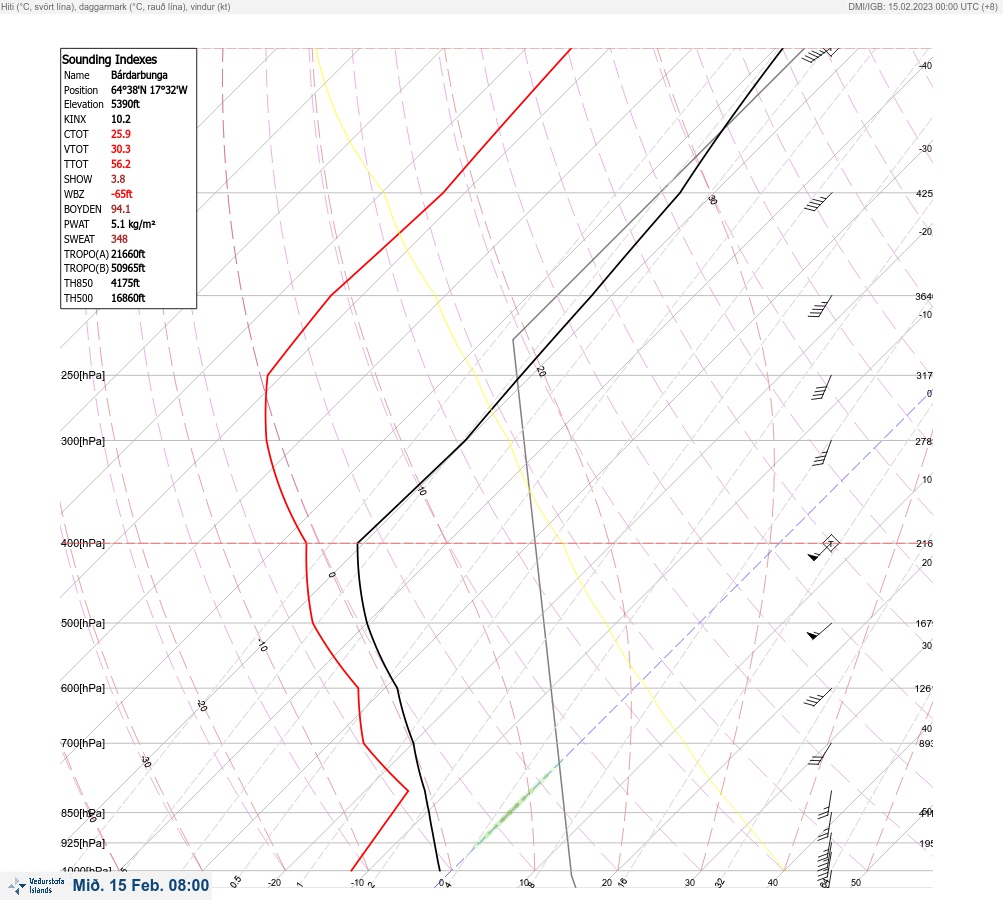Click the 850[hPa] pressure label
Viewport: 1003px width, 900px height.
pyautogui.click(x=83, y=813)
